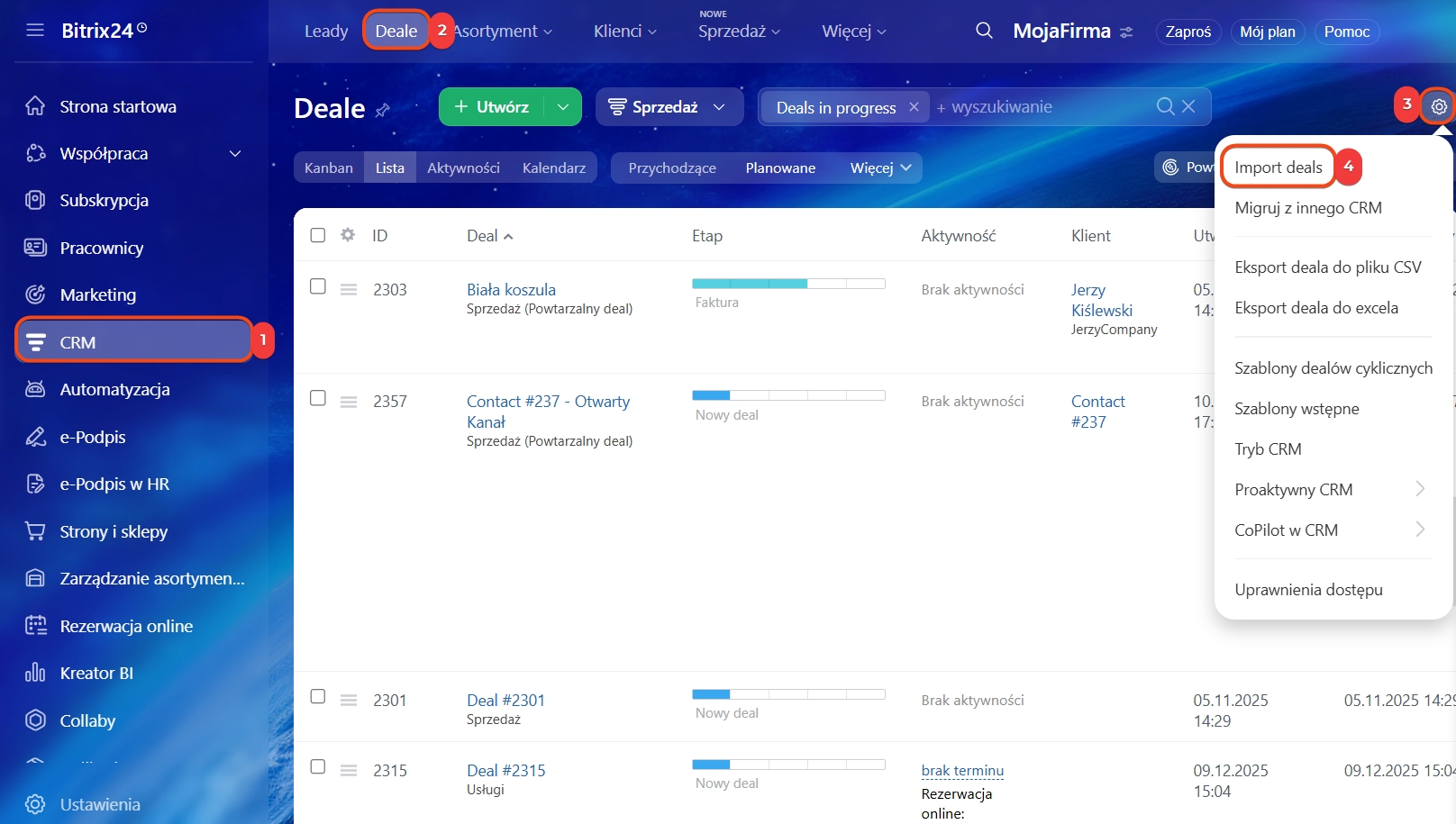Click the table column settings gear icon
Screen dimensions: 1456x824
[x=348, y=235]
